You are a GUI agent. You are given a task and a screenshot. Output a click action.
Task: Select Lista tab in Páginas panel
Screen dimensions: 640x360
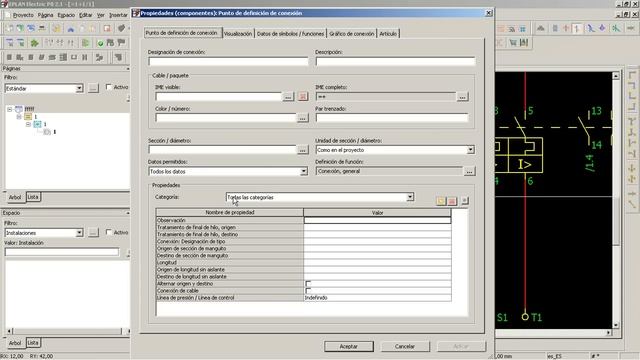pos(33,197)
